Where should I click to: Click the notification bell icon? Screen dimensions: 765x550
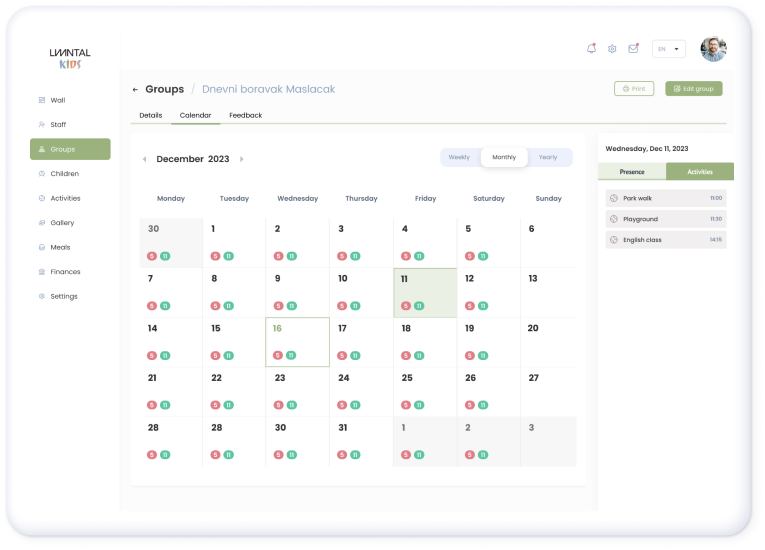click(591, 48)
